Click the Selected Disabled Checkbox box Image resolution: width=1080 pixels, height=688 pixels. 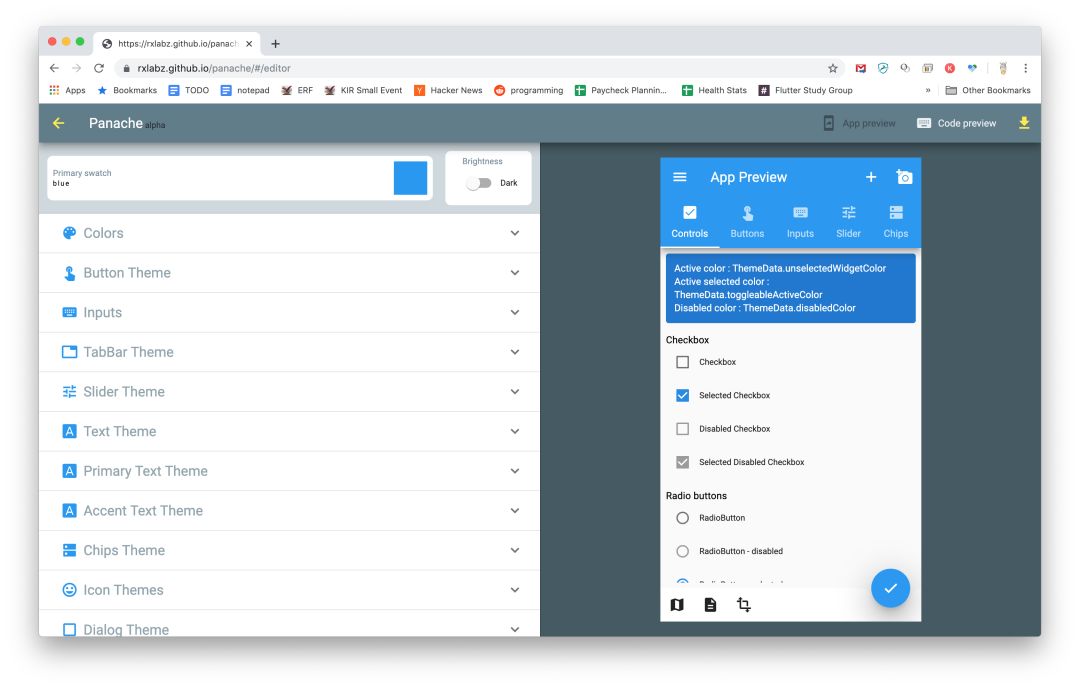[x=683, y=462]
